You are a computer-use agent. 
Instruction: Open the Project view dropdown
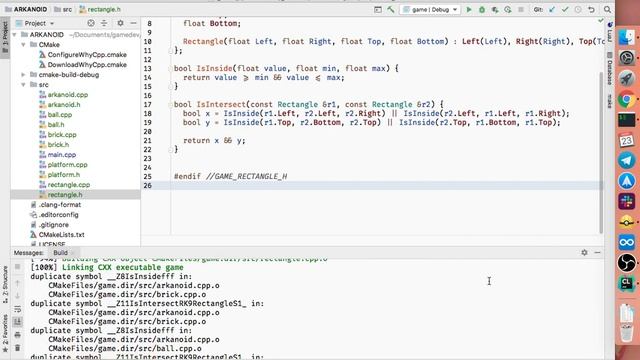click(35, 23)
